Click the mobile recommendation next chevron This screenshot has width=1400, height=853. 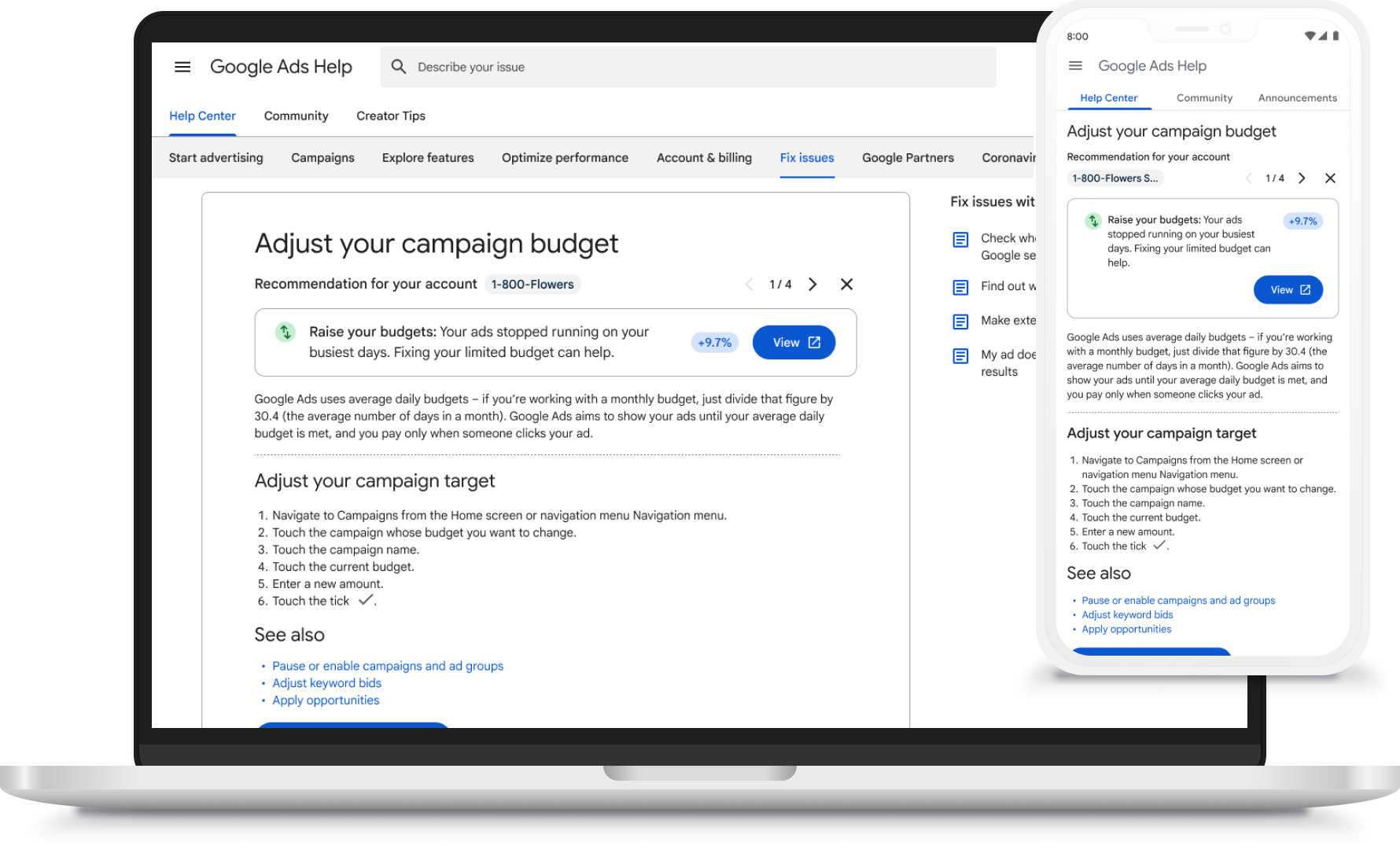coord(1302,178)
